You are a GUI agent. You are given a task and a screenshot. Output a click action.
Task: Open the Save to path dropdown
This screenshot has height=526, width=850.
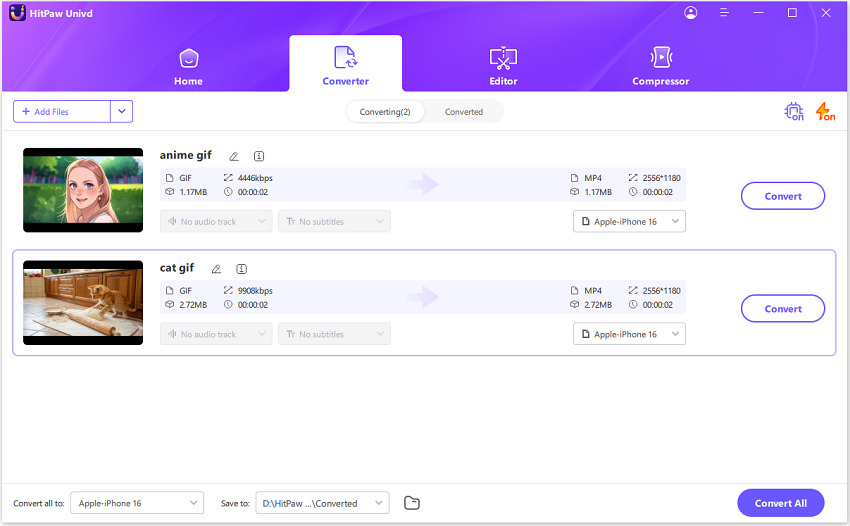323,503
